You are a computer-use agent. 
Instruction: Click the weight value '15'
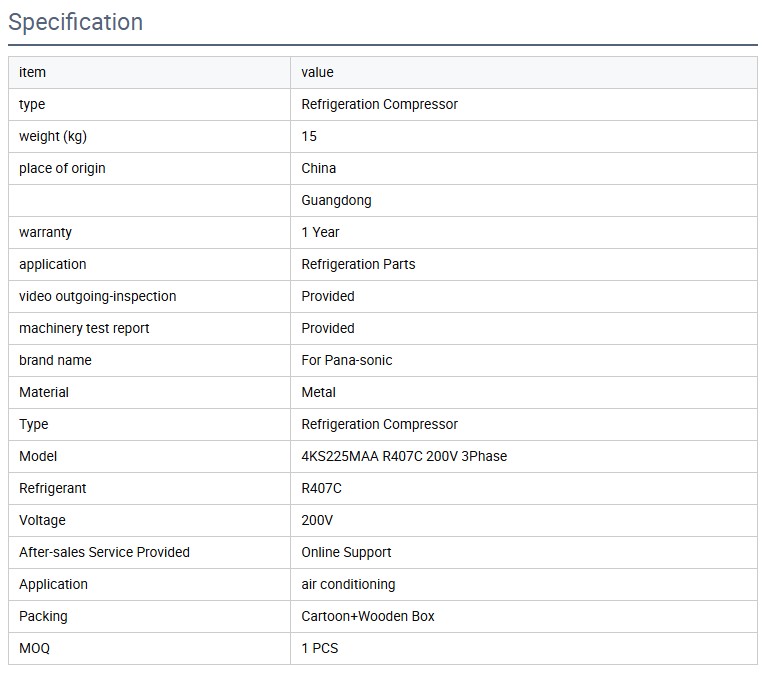point(309,136)
